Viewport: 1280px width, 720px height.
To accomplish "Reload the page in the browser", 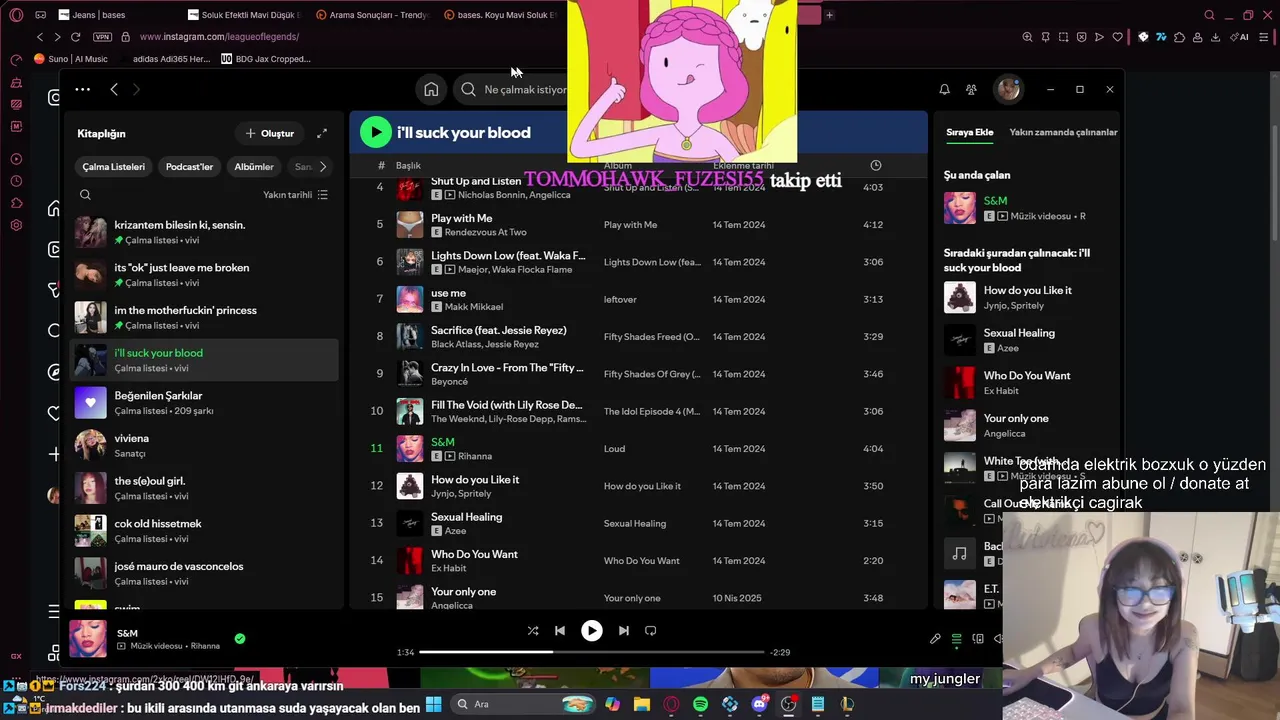I will pyautogui.click(x=75, y=37).
